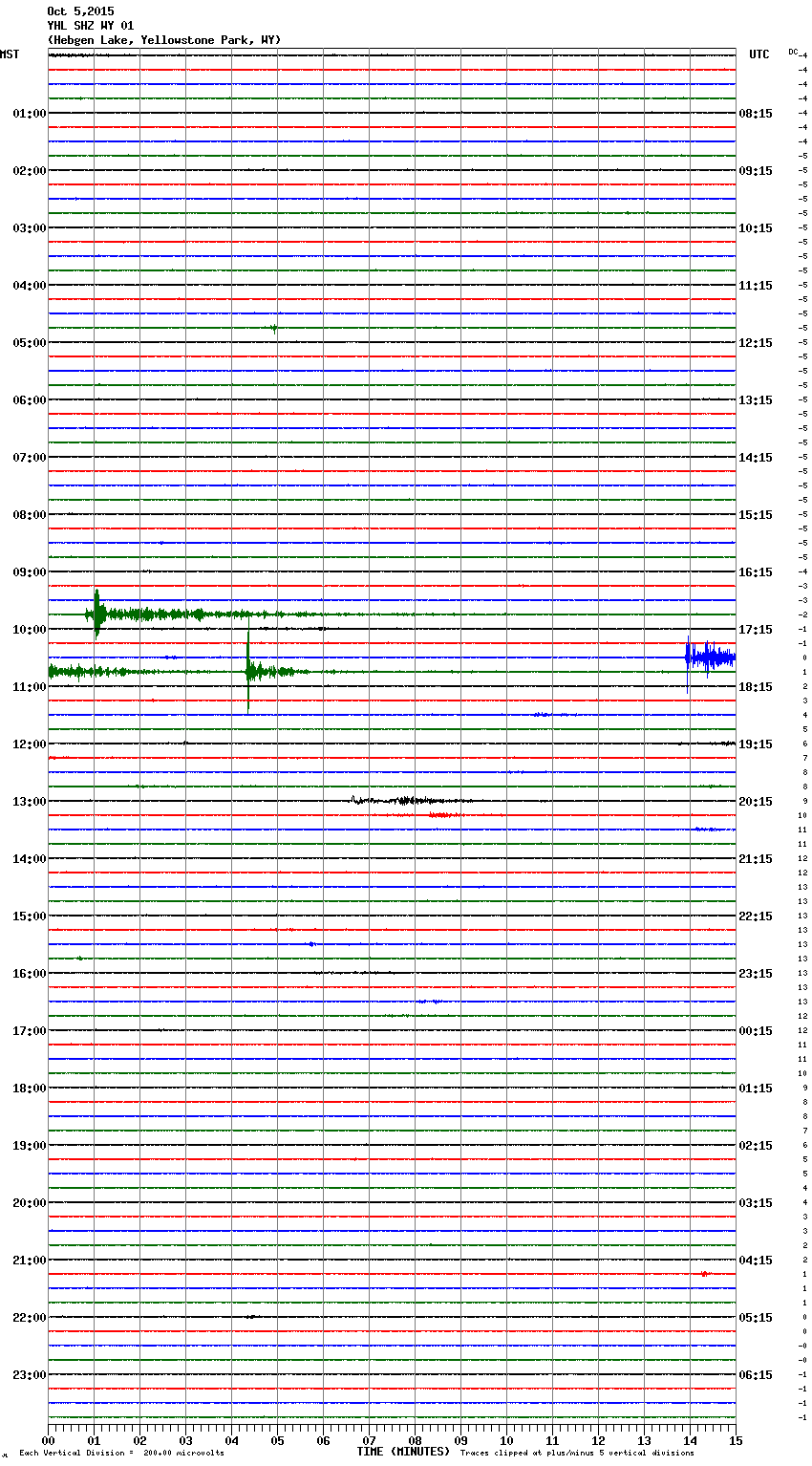The height and width of the screenshot is (1466, 812).
Task: Click the MST timezone label
Action: click(x=10, y=54)
